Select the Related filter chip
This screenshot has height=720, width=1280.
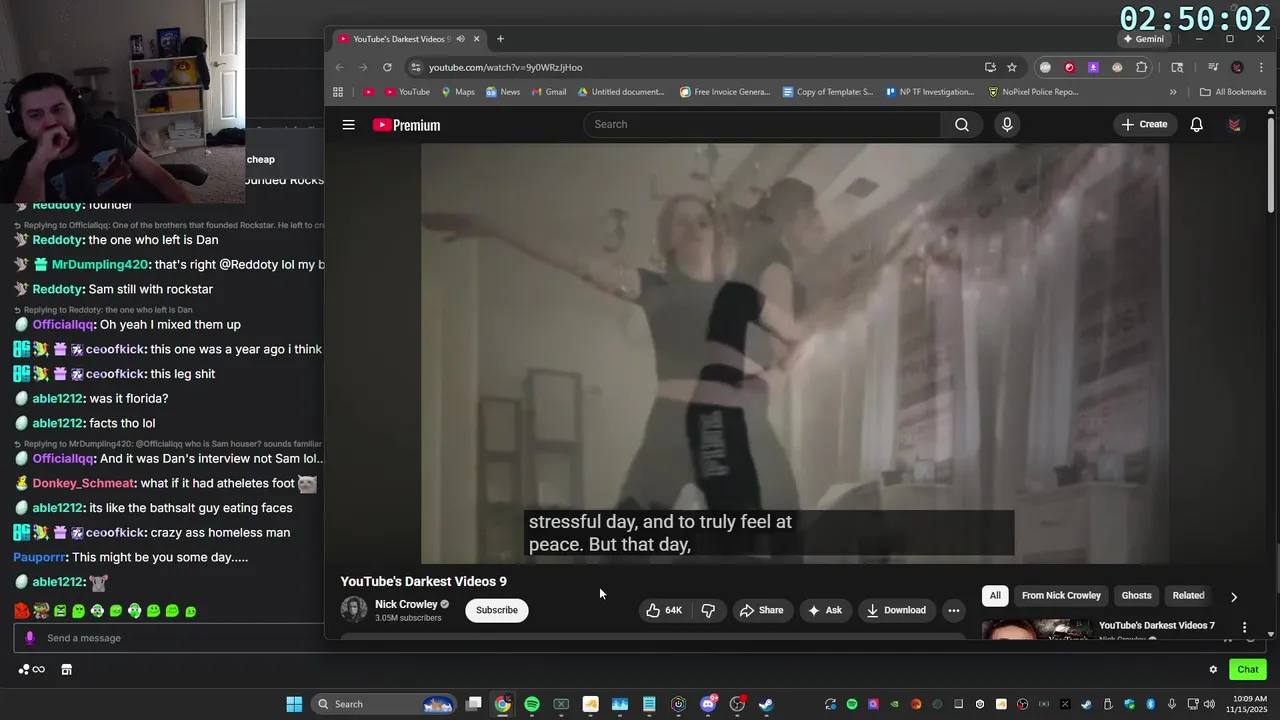(1188, 595)
